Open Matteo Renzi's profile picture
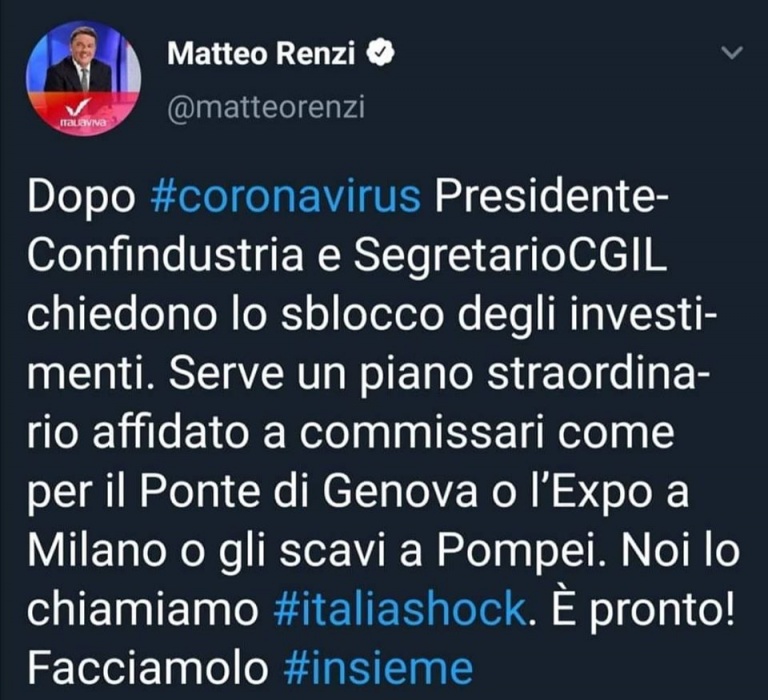 click(x=83, y=78)
